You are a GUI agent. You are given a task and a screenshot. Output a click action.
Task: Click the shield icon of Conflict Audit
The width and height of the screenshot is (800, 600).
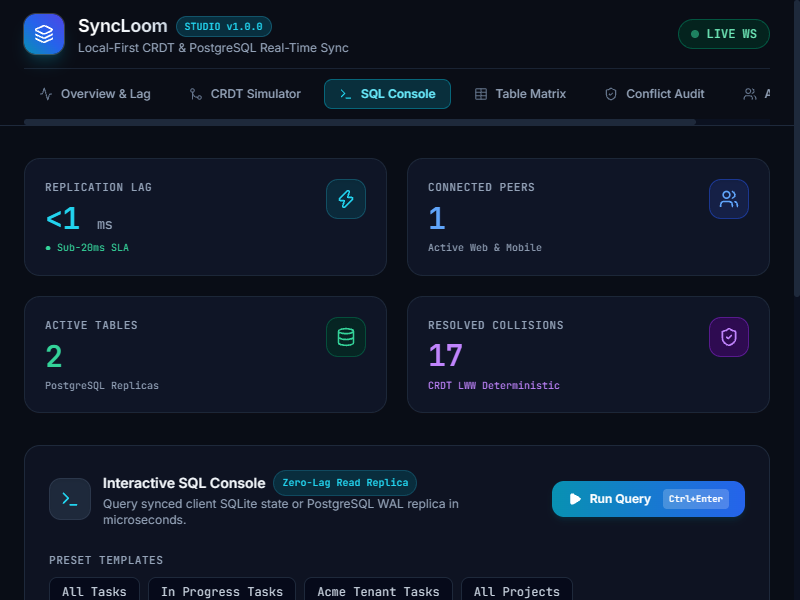tap(611, 94)
